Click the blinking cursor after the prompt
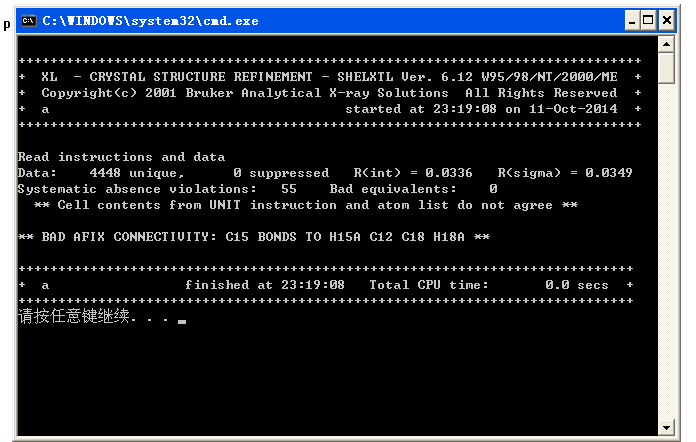The height and width of the screenshot is (442, 696). (x=182, y=322)
